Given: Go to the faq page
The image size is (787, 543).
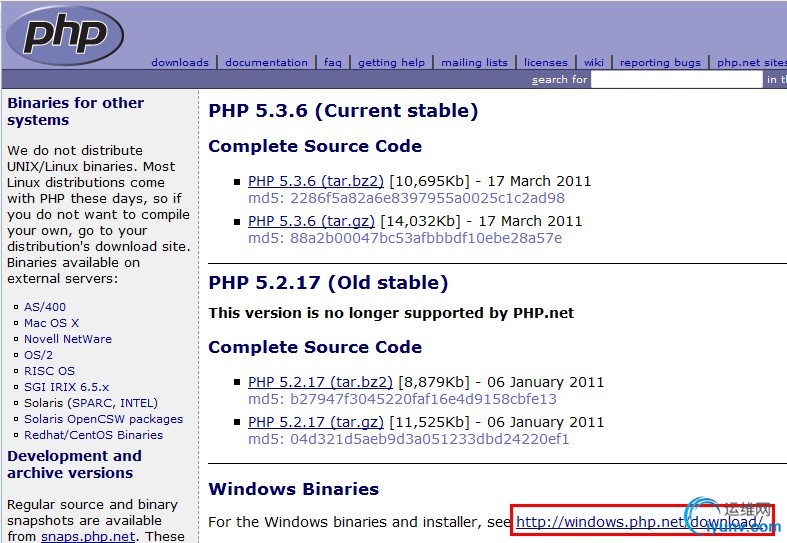Looking at the screenshot, I should coord(333,63).
